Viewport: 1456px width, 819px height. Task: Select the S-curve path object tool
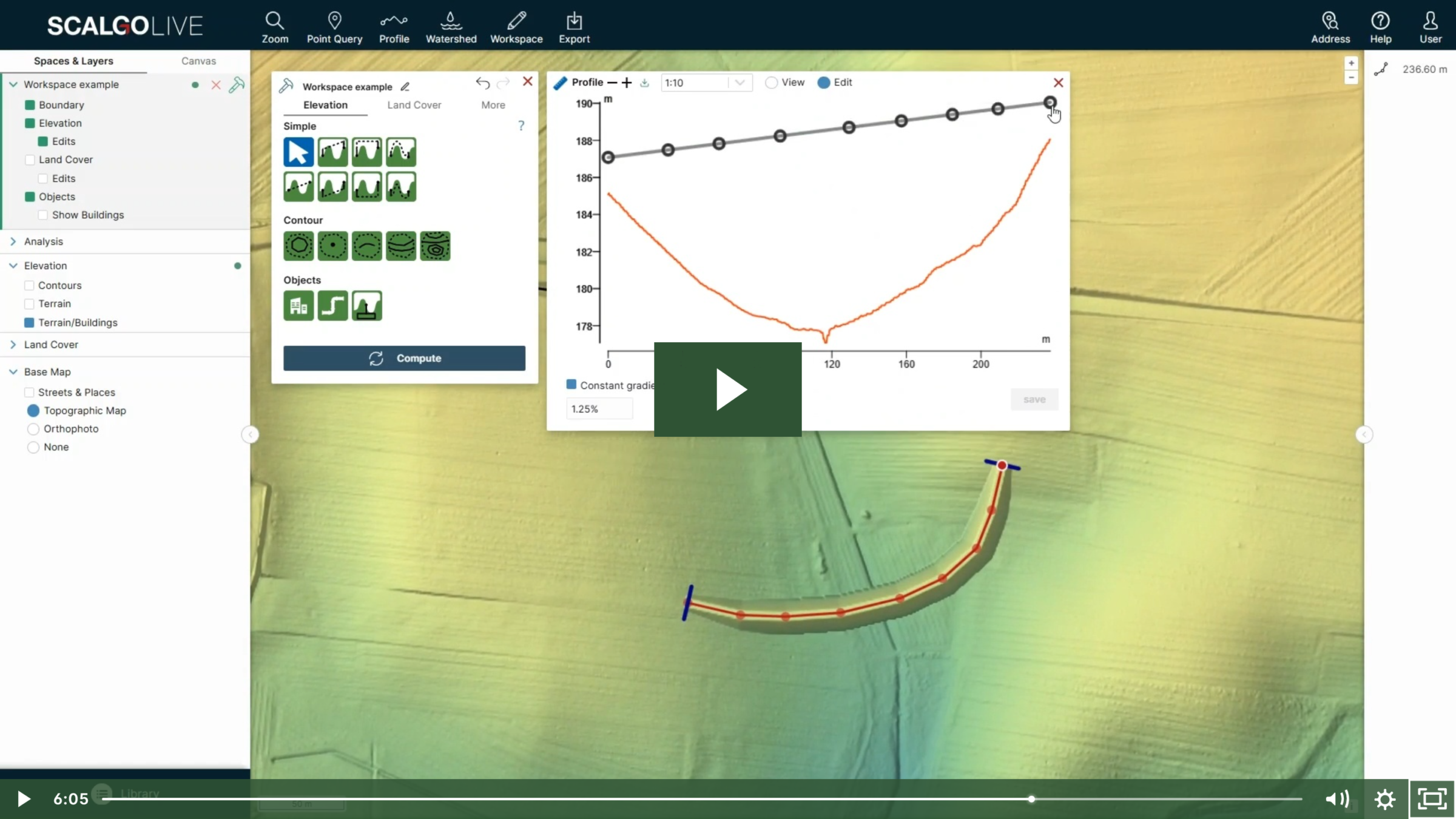332,305
